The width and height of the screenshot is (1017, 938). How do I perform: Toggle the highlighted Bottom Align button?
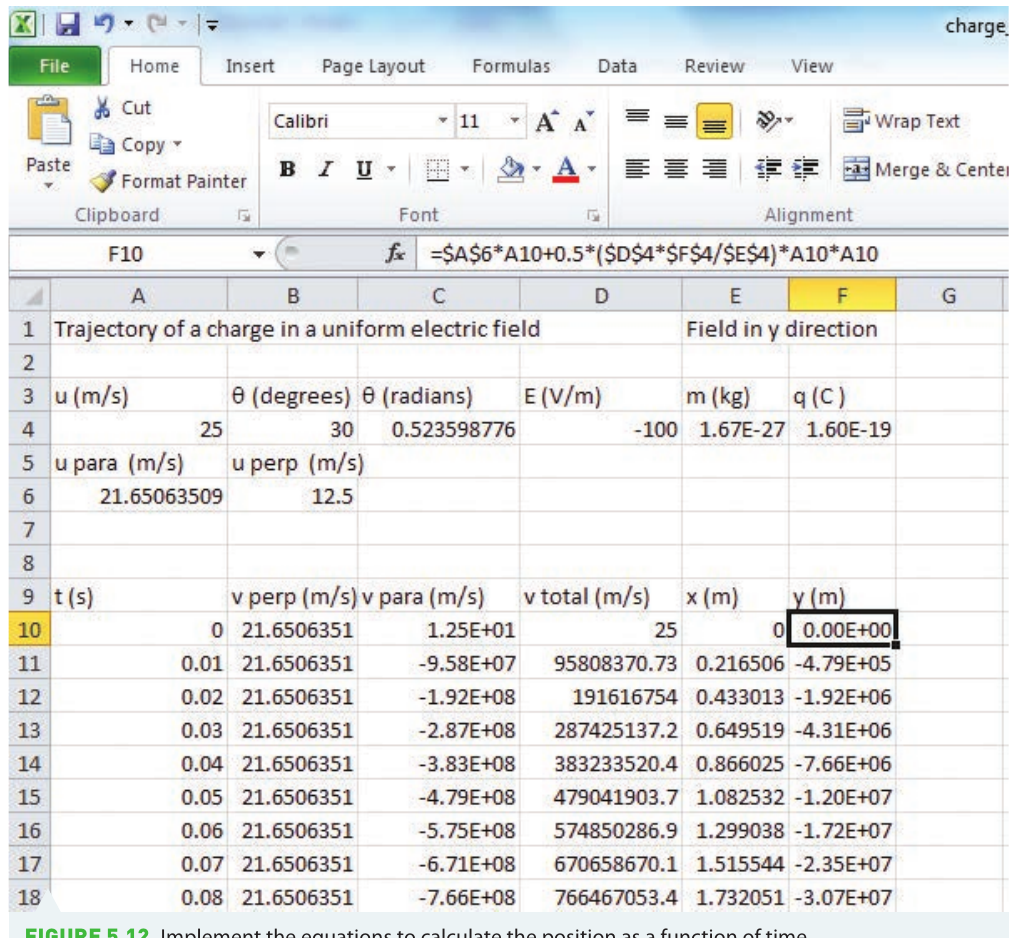point(714,121)
